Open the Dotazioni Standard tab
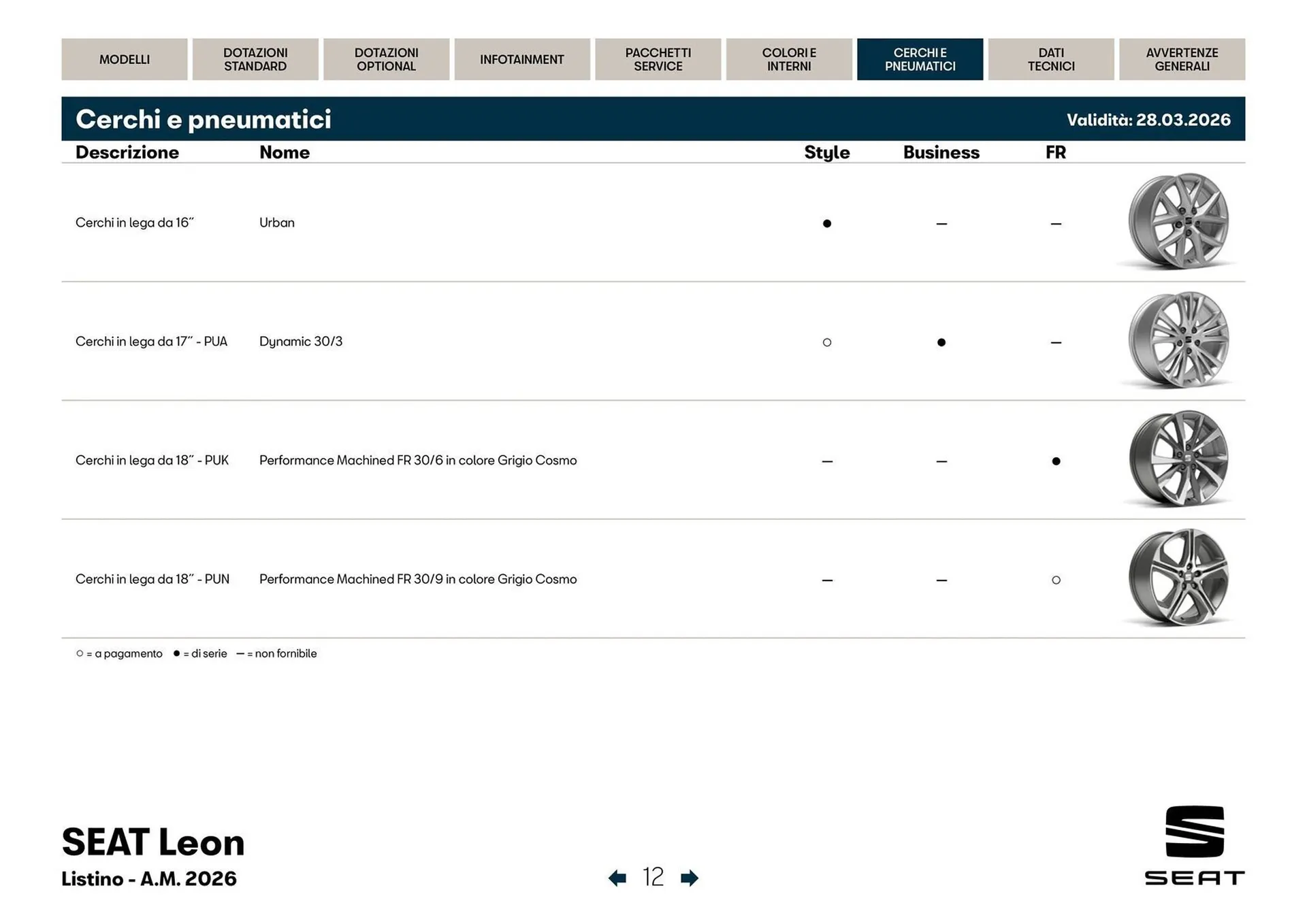 (x=255, y=59)
